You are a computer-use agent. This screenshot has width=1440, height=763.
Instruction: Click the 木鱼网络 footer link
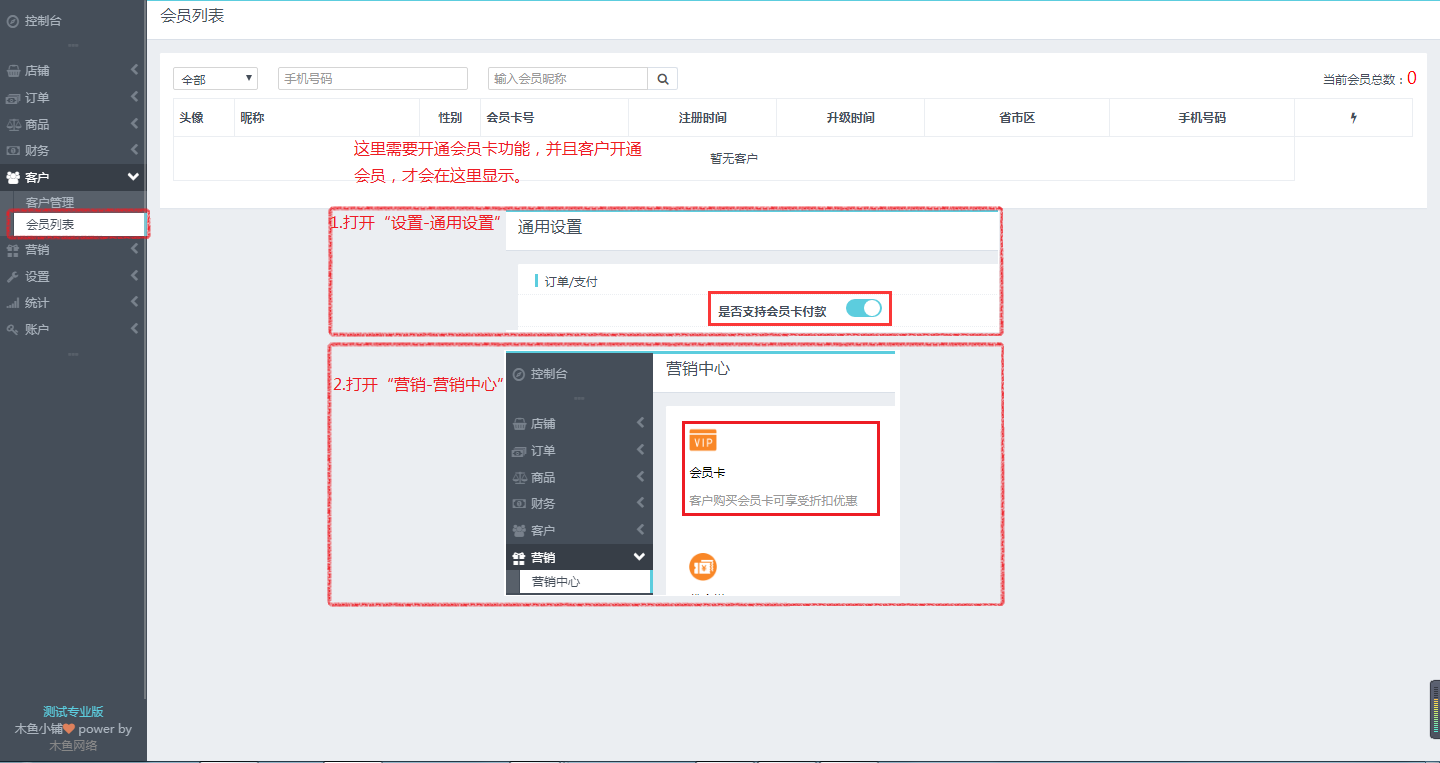pyautogui.click(x=73, y=745)
